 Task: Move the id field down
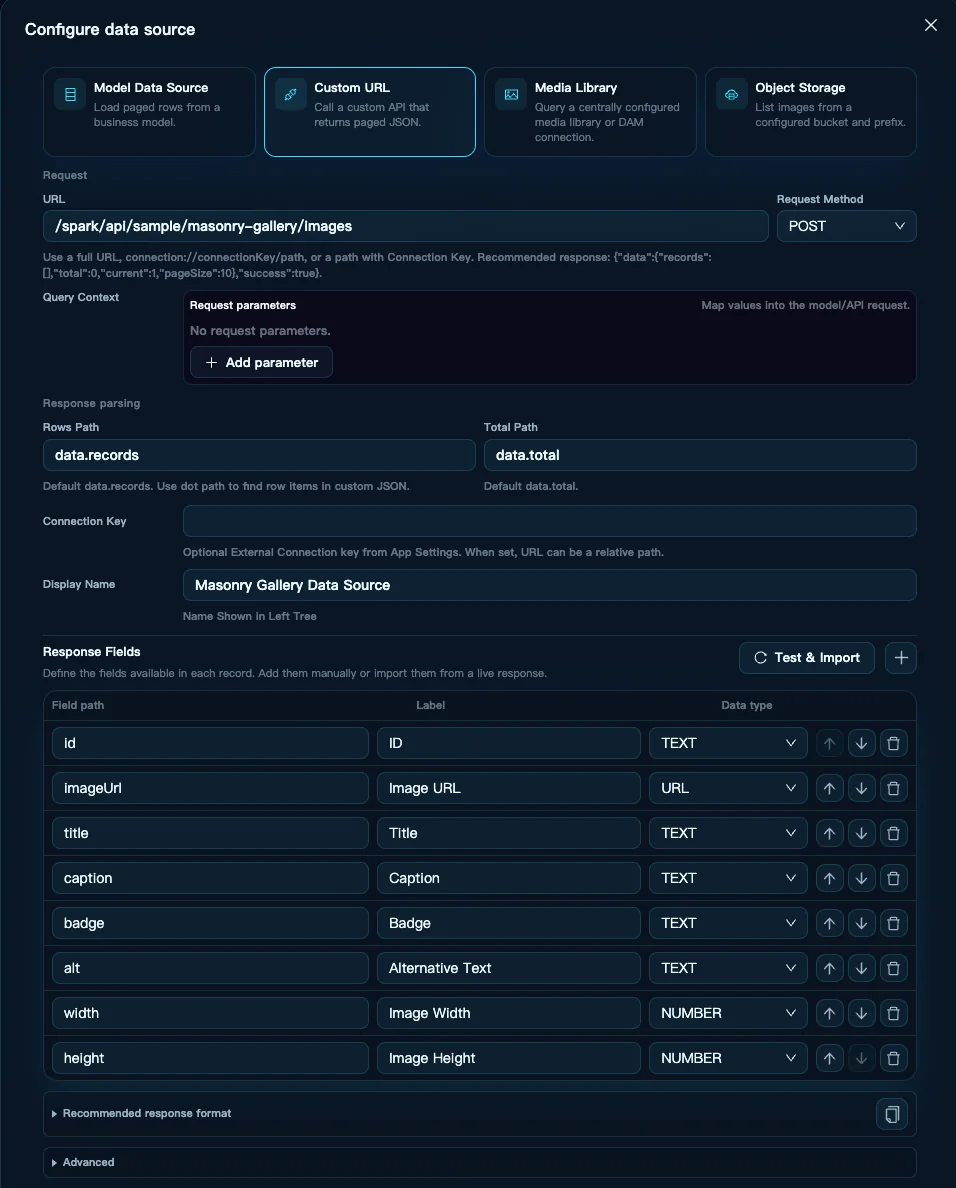click(x=861, y=743)
